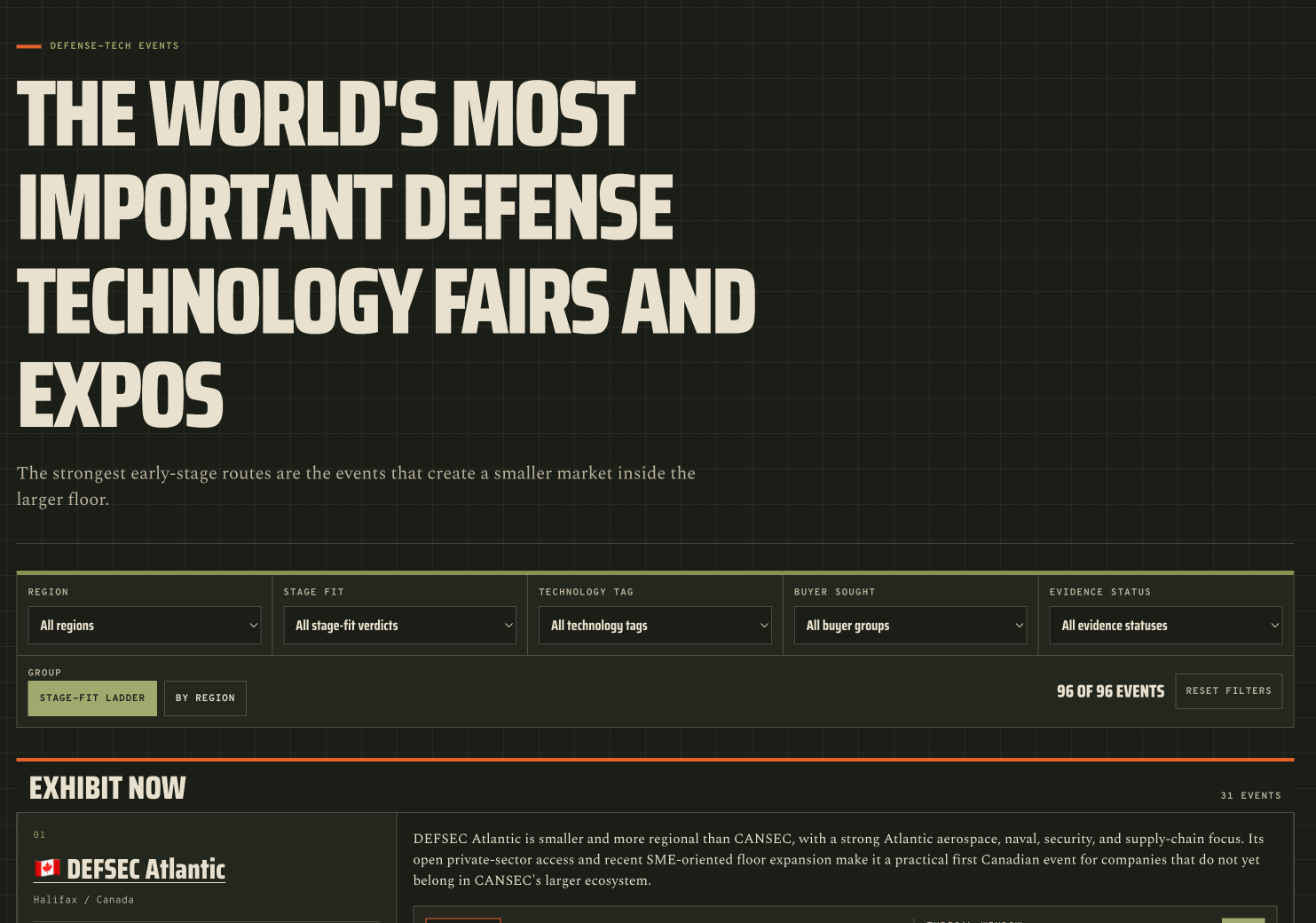1316x923 pixels.
Task: Click the 'STAGE FIT' filter label
Action: [x=314, y=592]
